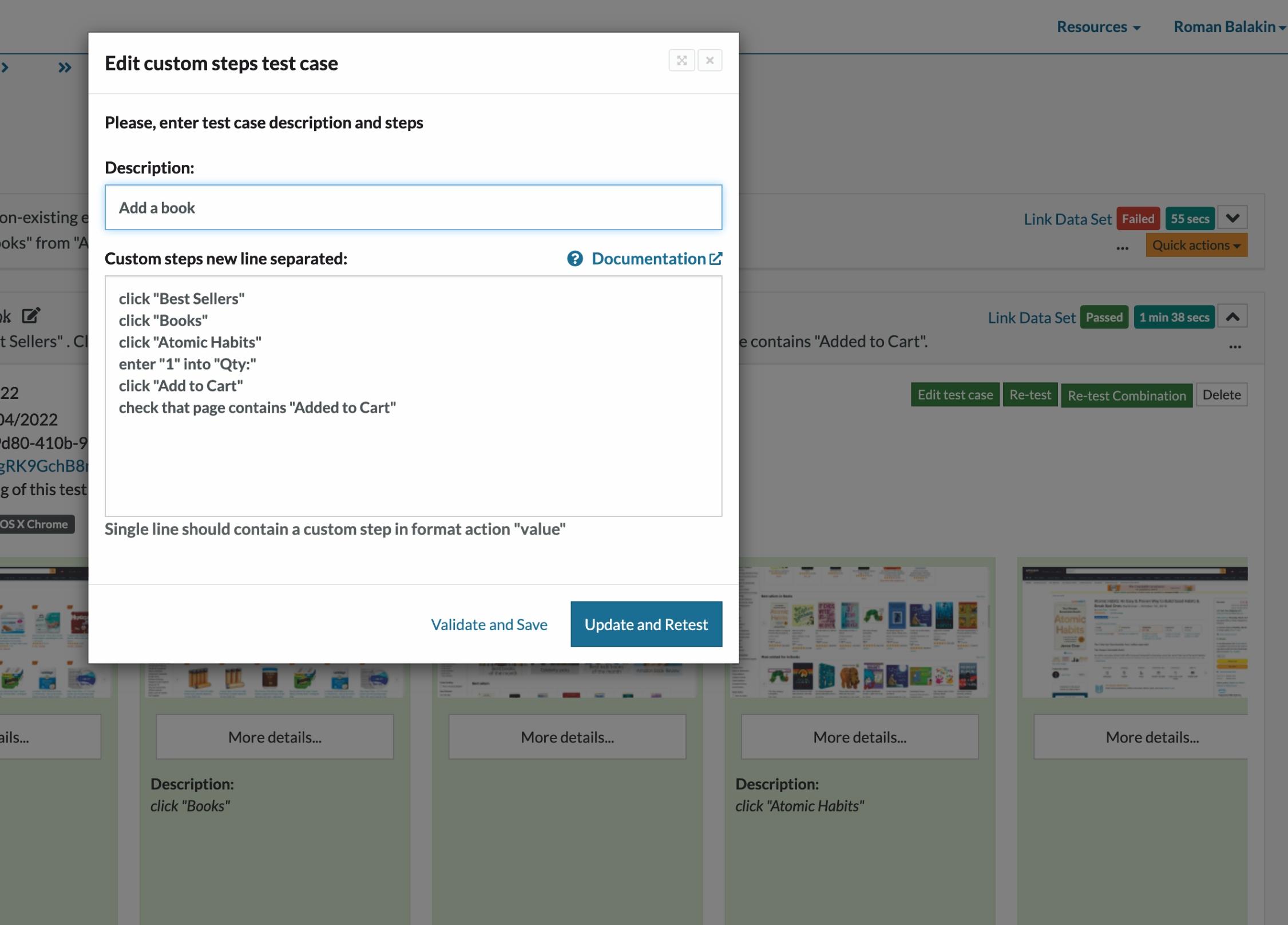
Task: Open the Atomic Habits product page screenshot thumbnail
Action: [x=1134, y=632]
